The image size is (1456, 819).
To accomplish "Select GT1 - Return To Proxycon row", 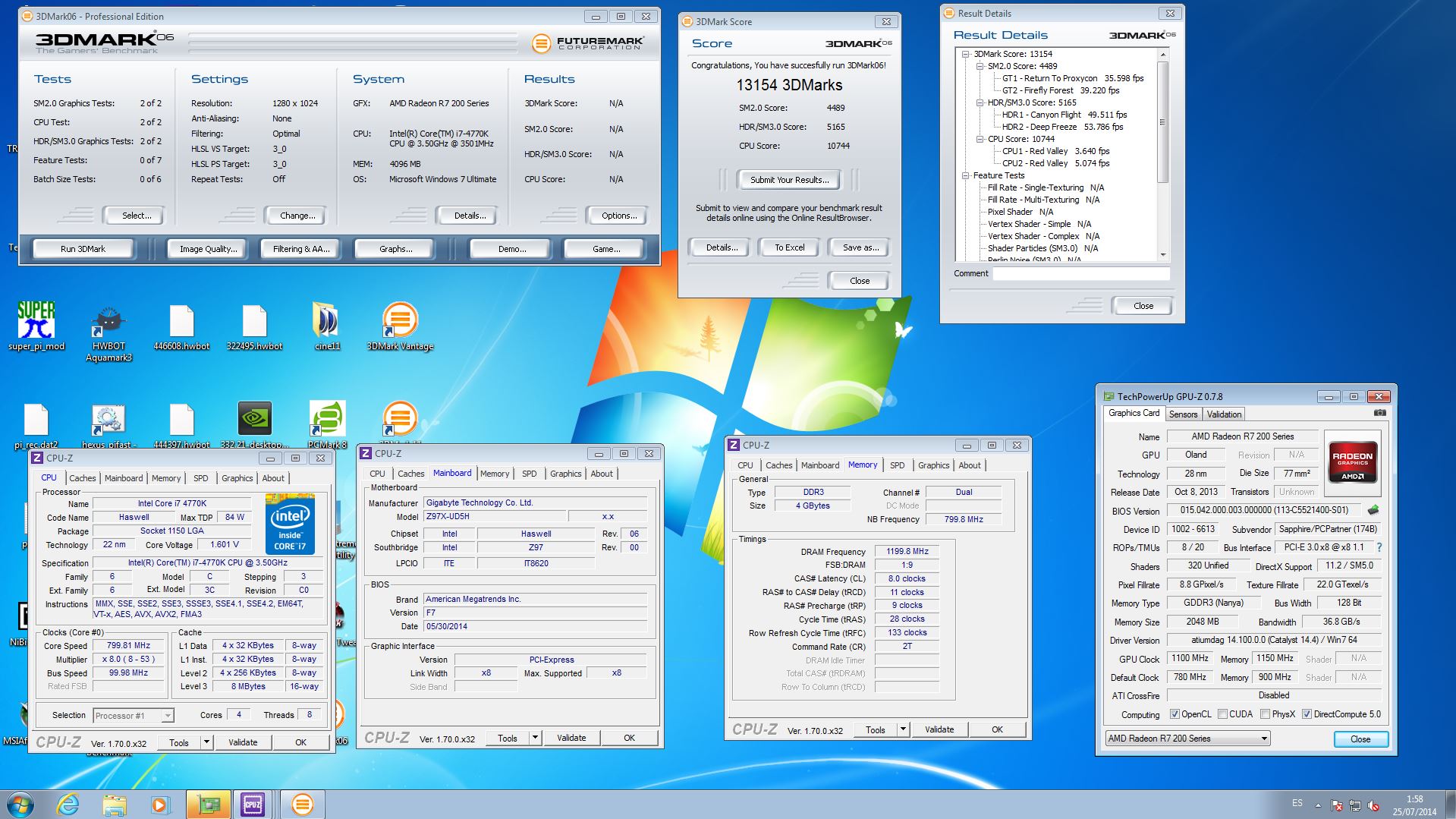I will (x=1073, y=78).
